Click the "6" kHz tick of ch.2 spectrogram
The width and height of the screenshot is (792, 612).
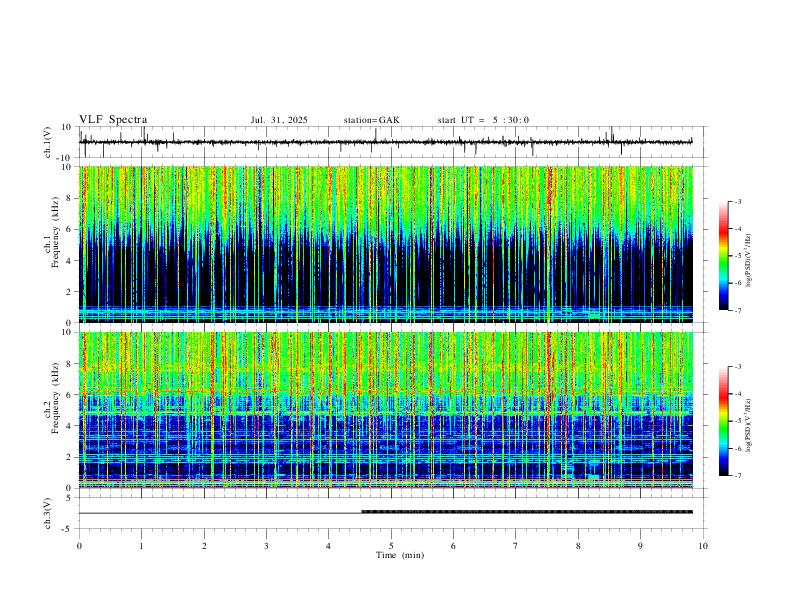[70, 395]
